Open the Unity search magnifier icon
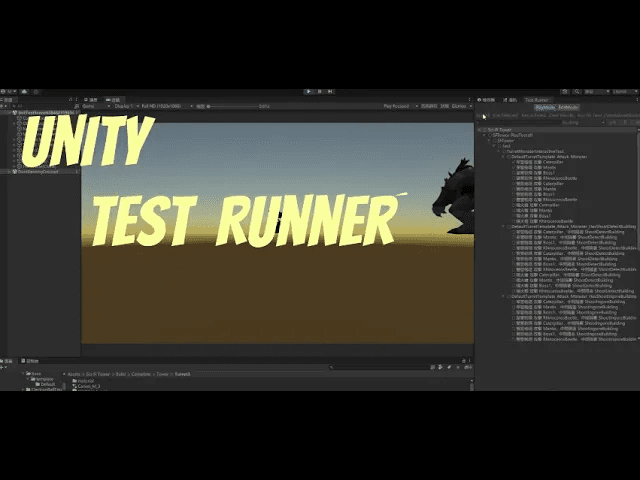 coord(577,92)
